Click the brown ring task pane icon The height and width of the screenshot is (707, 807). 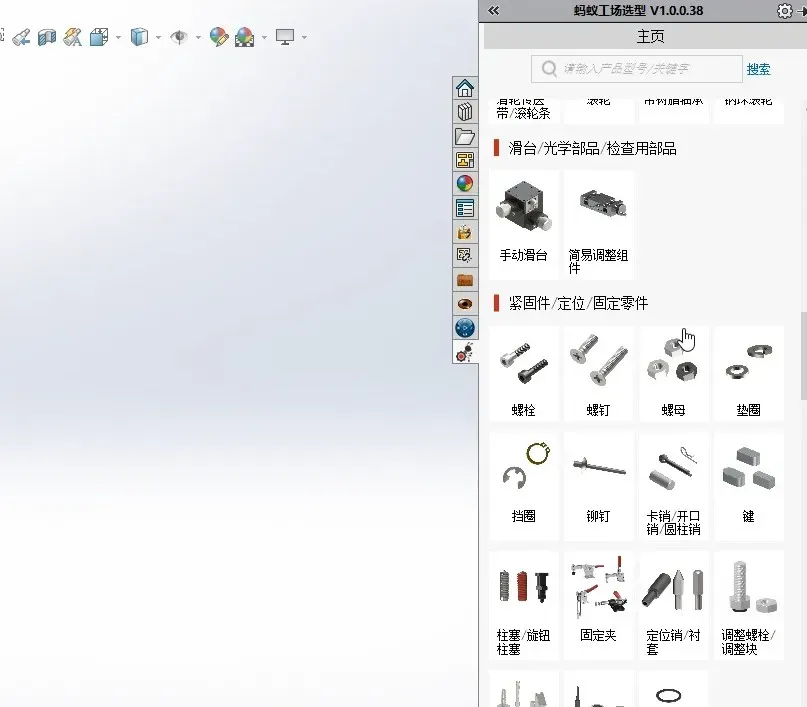click(x=465, y=304)
